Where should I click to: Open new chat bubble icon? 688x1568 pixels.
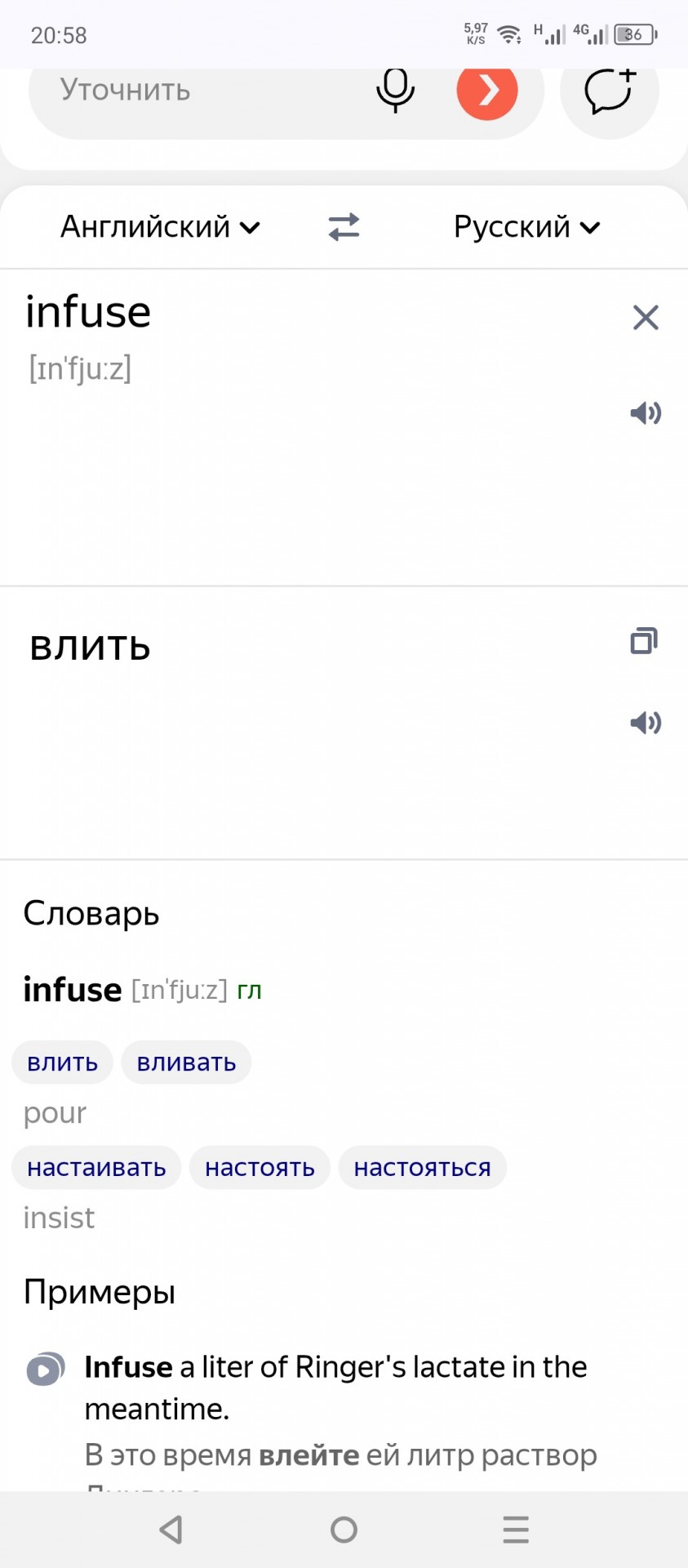click(610, 91)
